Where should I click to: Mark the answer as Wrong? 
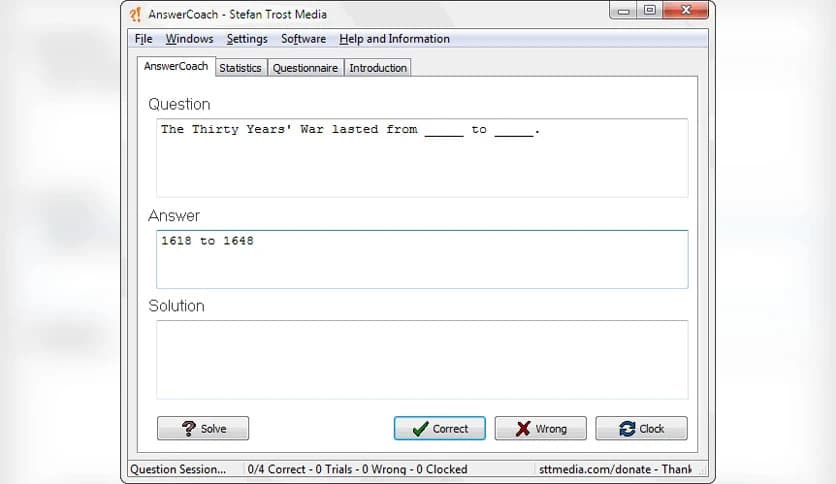click(x=541, y=428)
